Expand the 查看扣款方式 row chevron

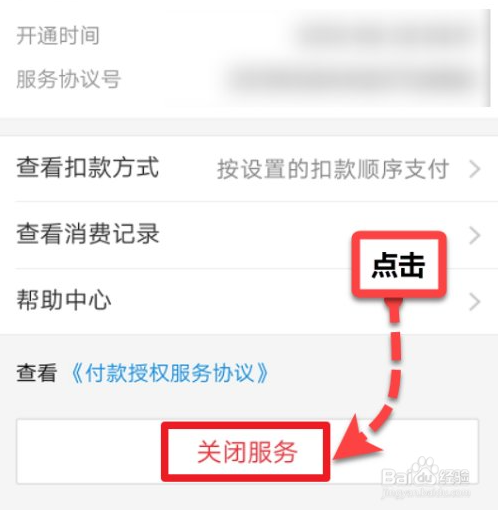[475, 169]
